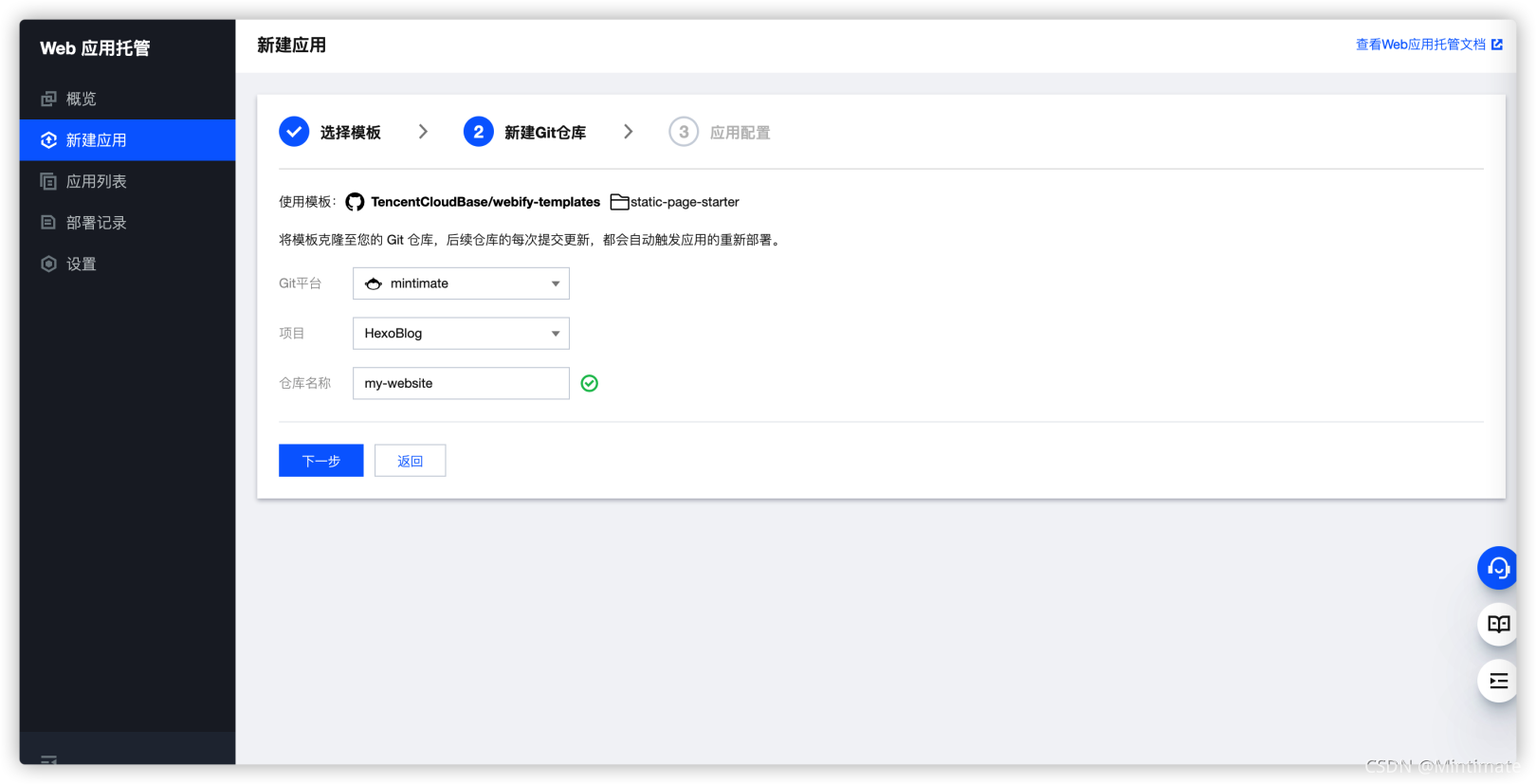Click the 应用列表 list icon
This screenshot has width=1536, height=784.
click(48, 181)
